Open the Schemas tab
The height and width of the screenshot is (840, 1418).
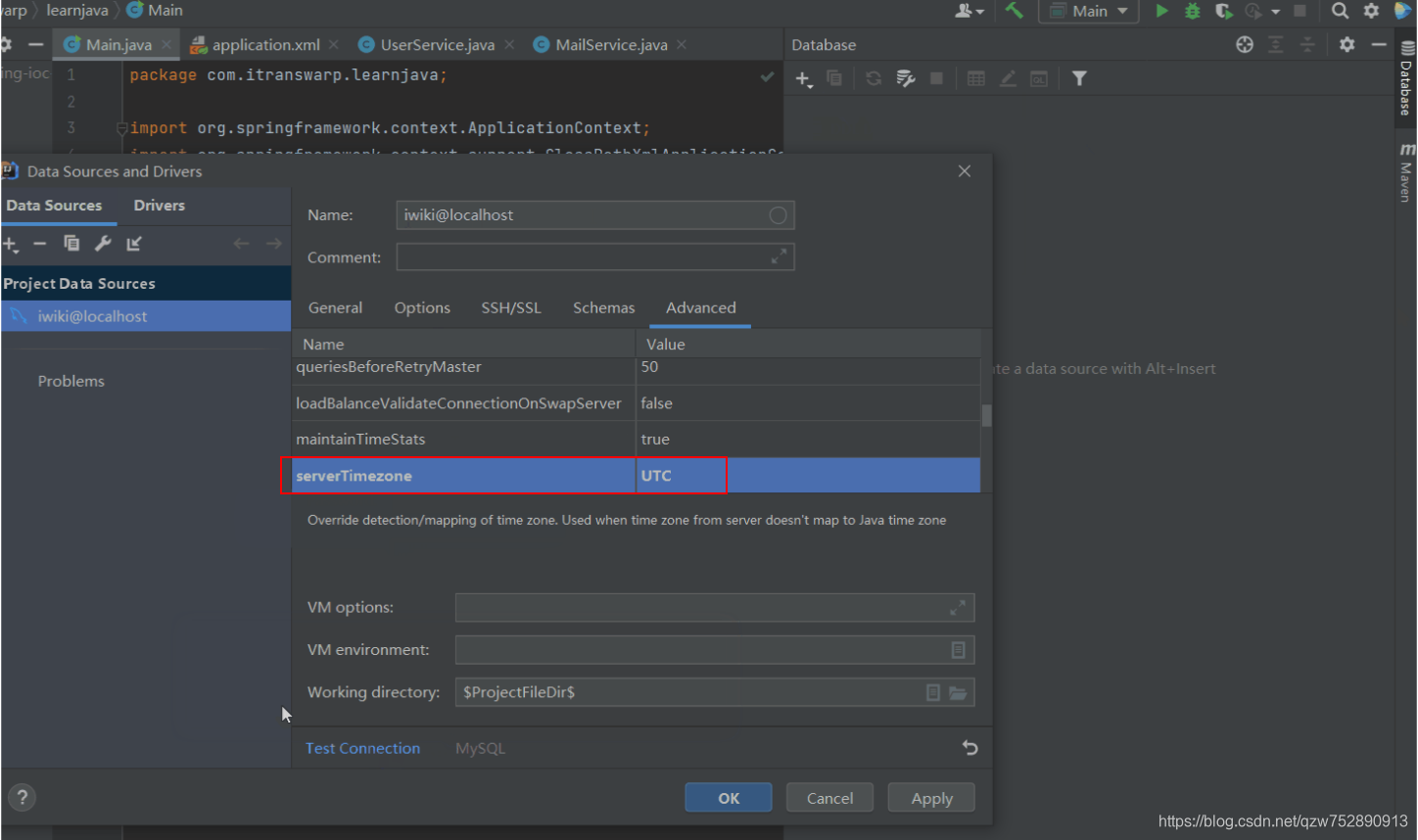point(603,307)
